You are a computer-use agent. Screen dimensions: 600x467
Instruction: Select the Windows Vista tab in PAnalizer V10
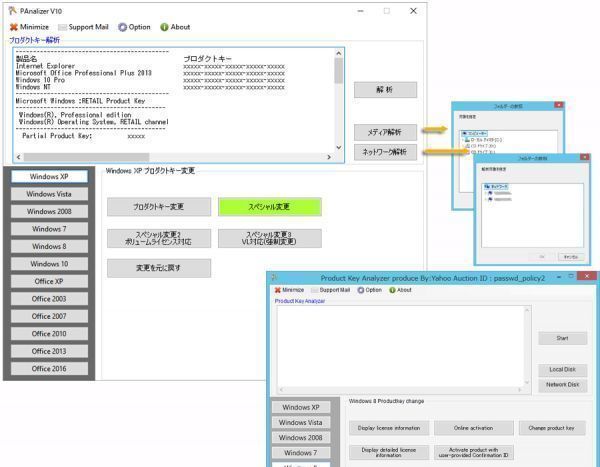pyautogui.click(x=49, y=194)
